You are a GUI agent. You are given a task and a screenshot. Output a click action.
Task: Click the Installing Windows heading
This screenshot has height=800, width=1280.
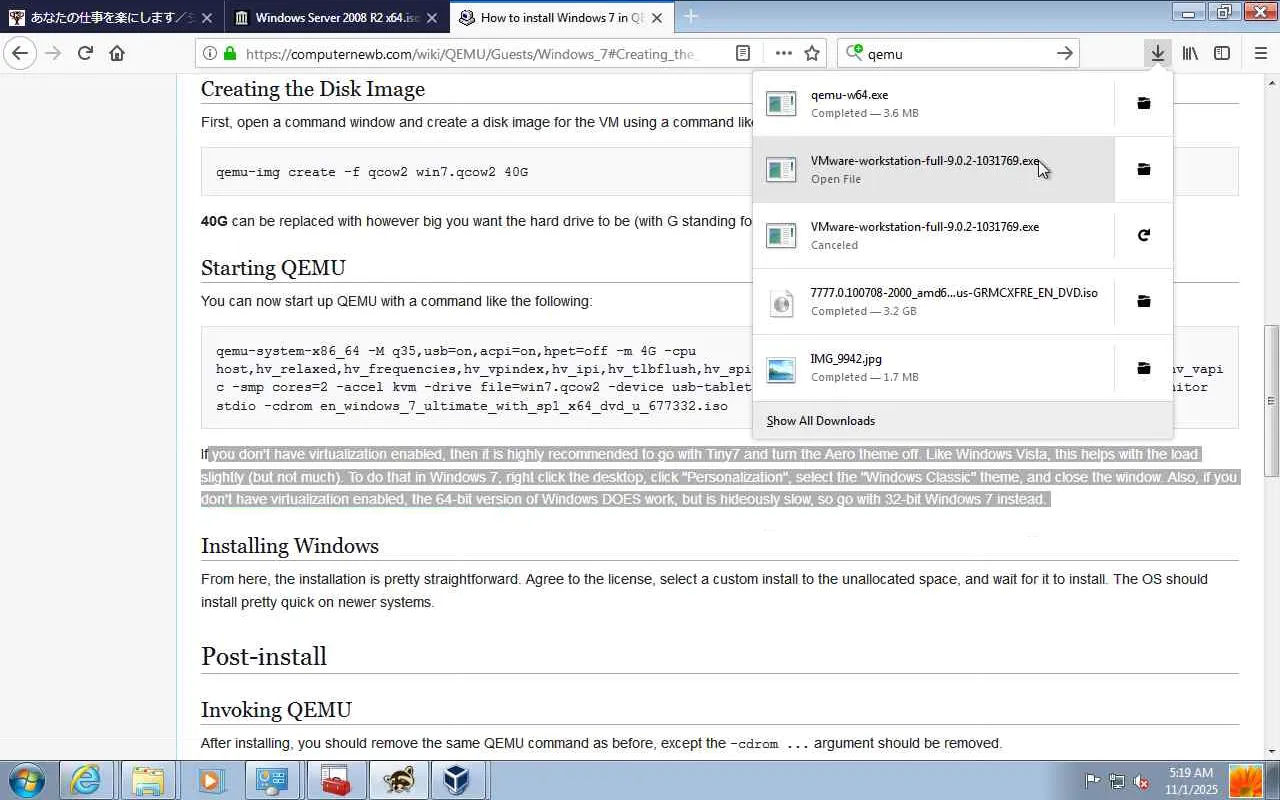[290, 546]
